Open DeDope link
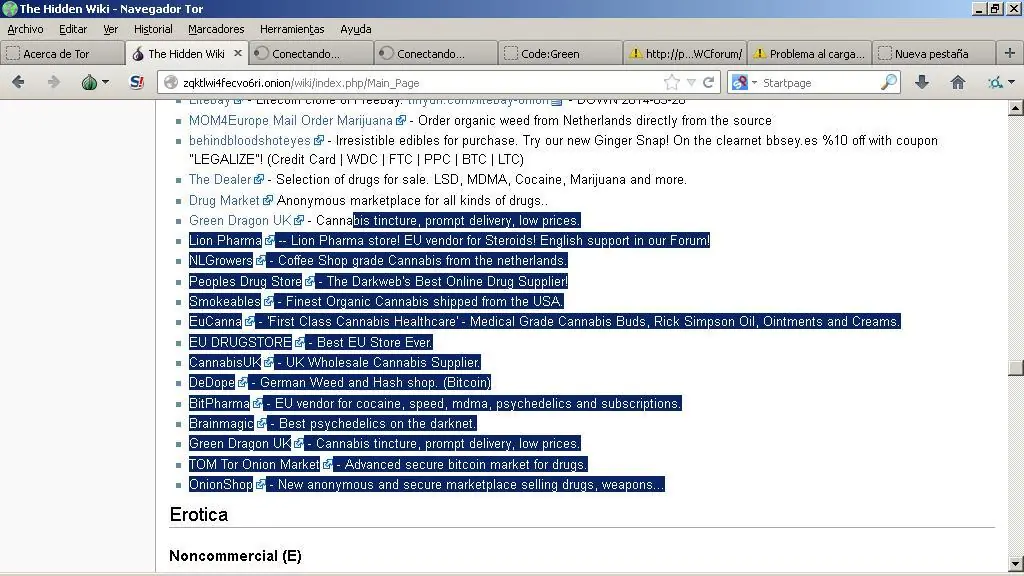This screenshot has width=1024, height=576. [x=212, y=383]
